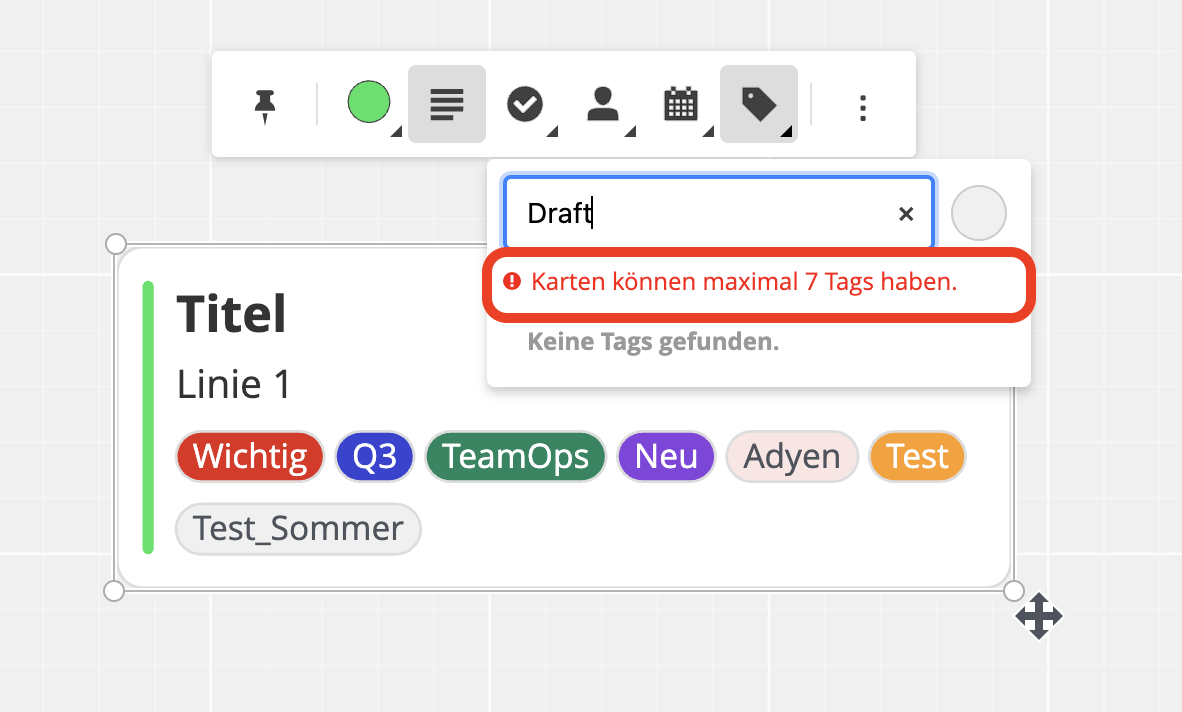Select the purple Neu tag
The image size is (1182, 712).
(x=666, y=457)
